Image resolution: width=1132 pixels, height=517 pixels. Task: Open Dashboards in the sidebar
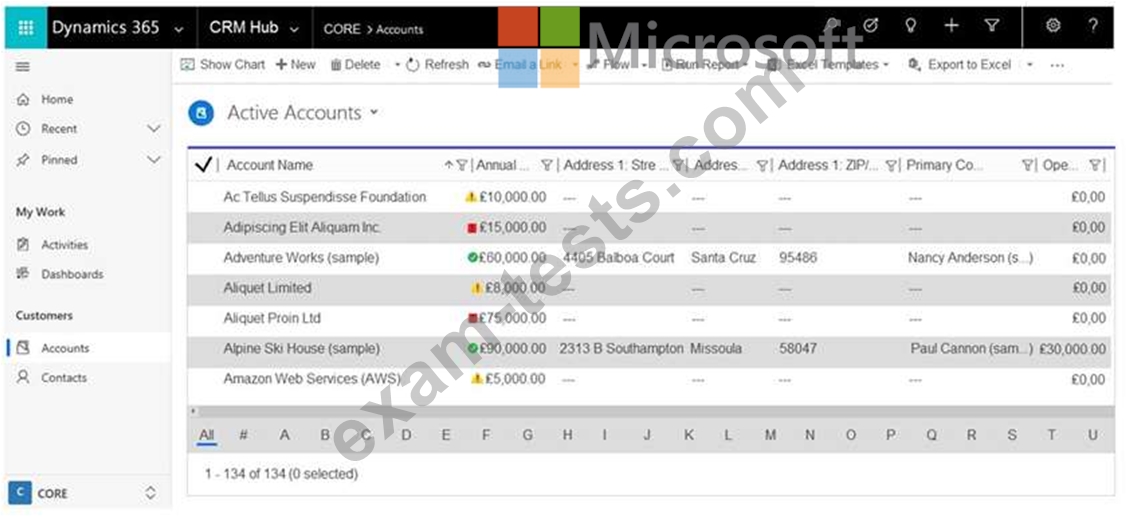(x=71, y=274)
